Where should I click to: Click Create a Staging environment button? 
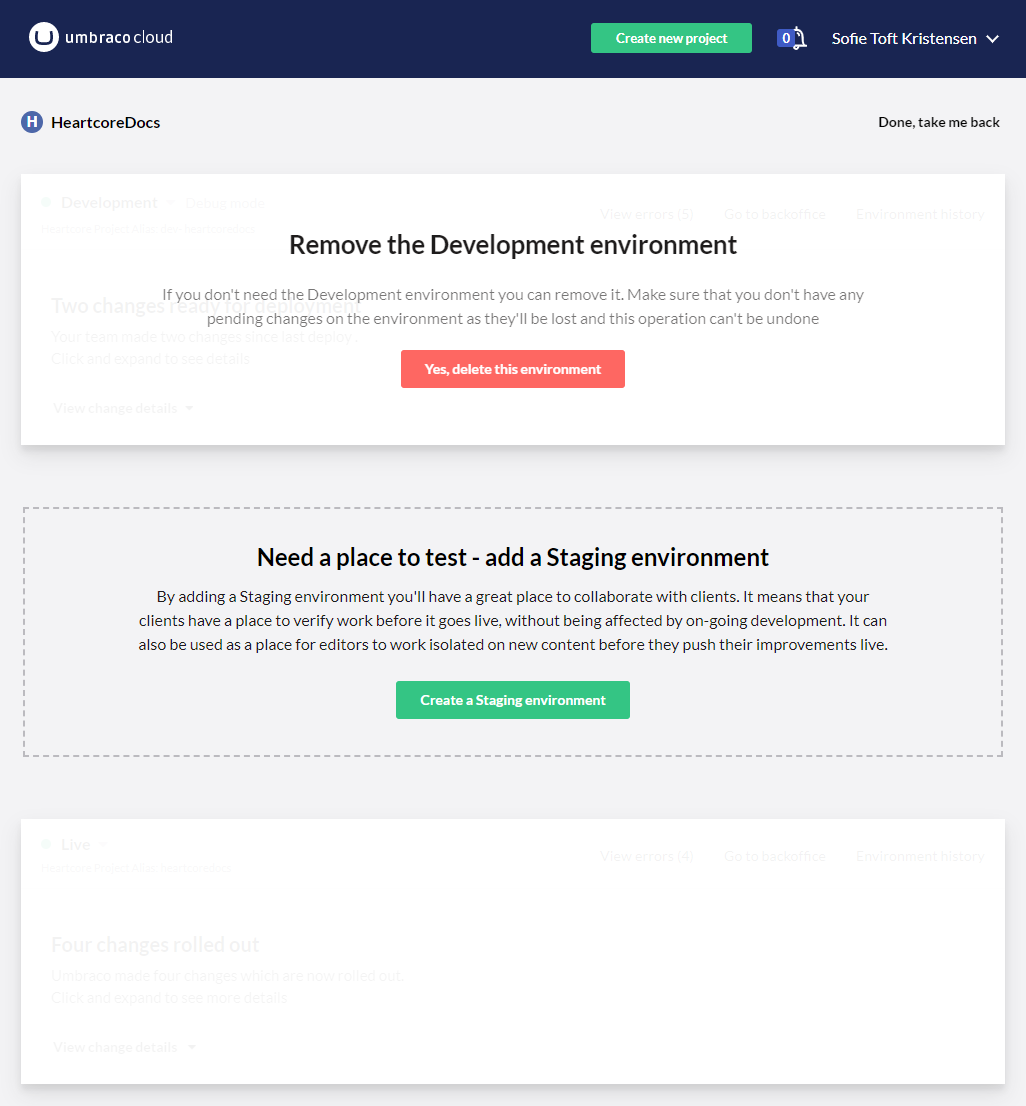click(513, 700)
